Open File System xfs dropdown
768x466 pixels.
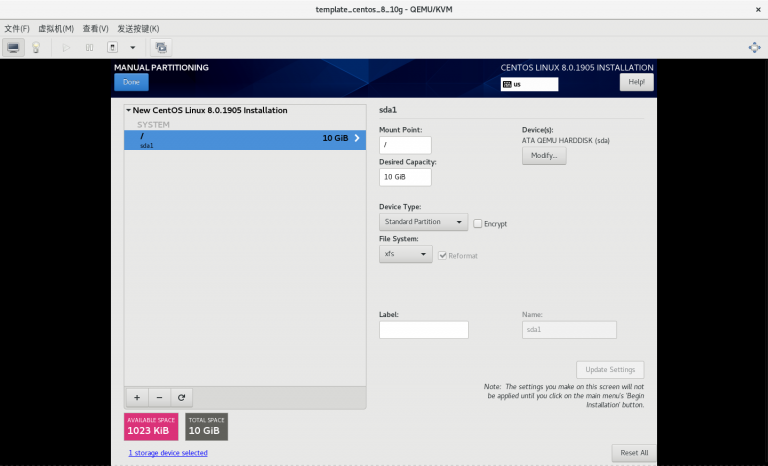click(x=406, y=254)
